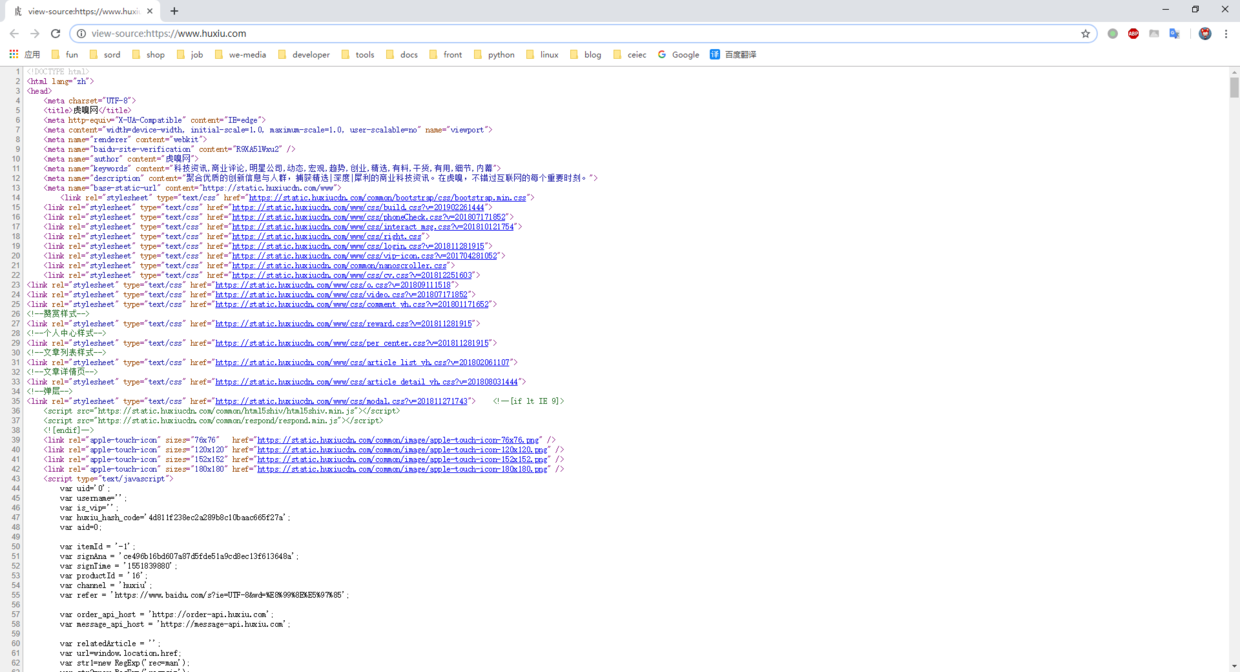This screenshot has width=1240, height=672.
Task: Open the per_center.css stylesheet link
Action: click(x=353, y=343)
